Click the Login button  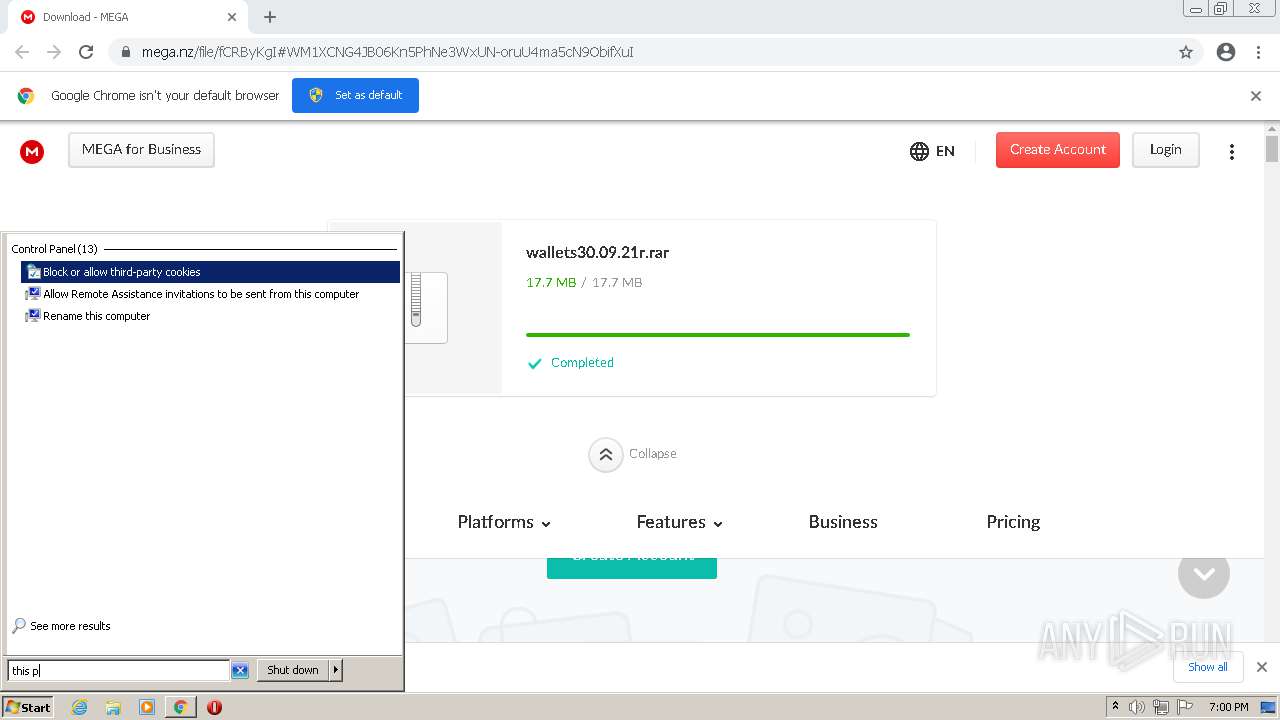[1165, 150]
